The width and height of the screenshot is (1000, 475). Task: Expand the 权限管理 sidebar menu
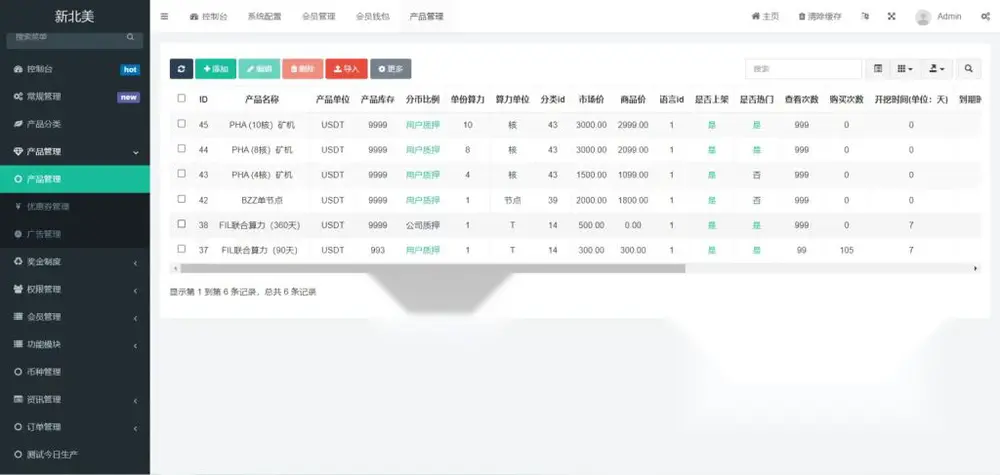point(75,289)
